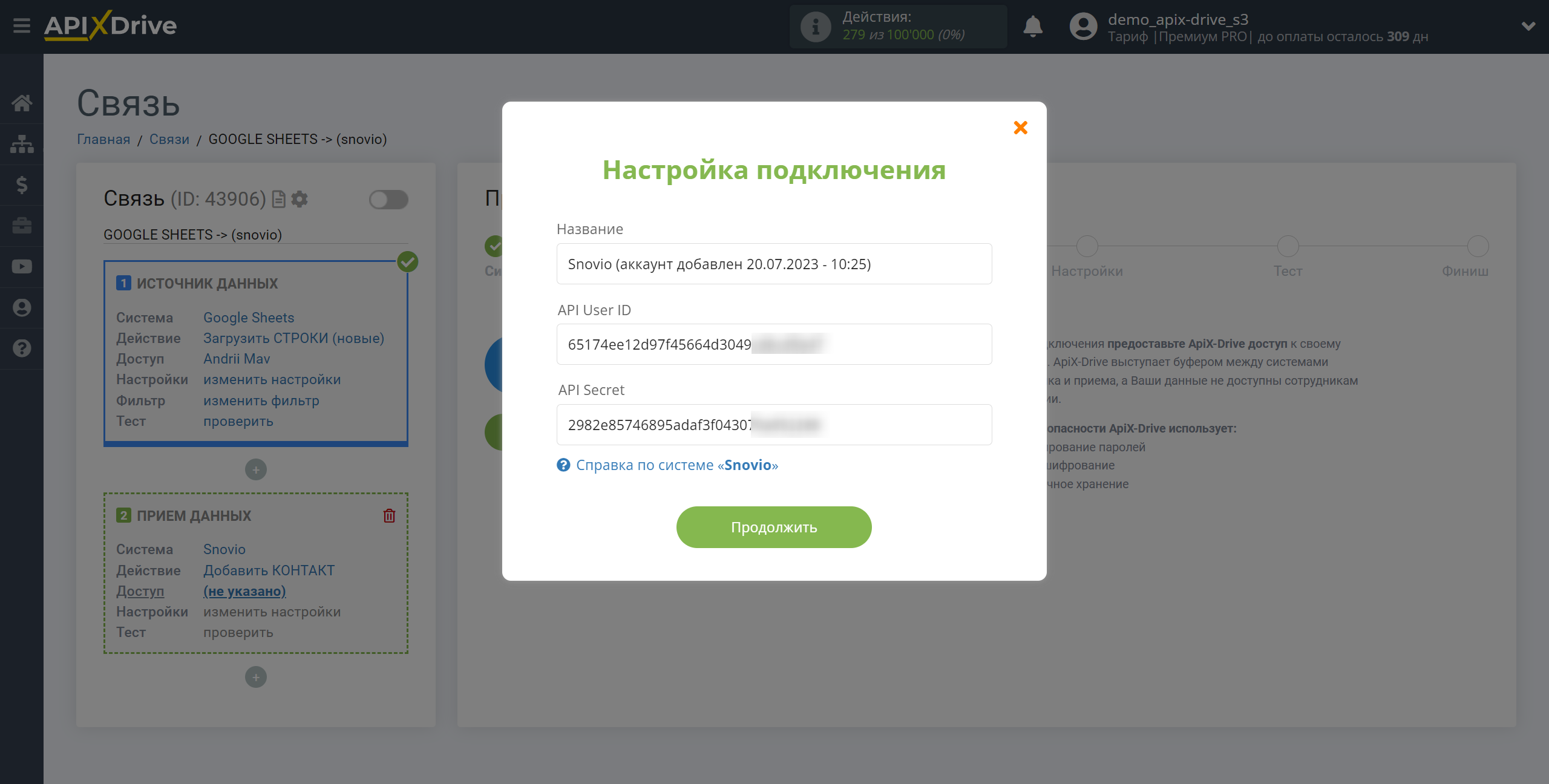Open Google Sheets system link
The image size is (1549, 784).
(249, 318)
